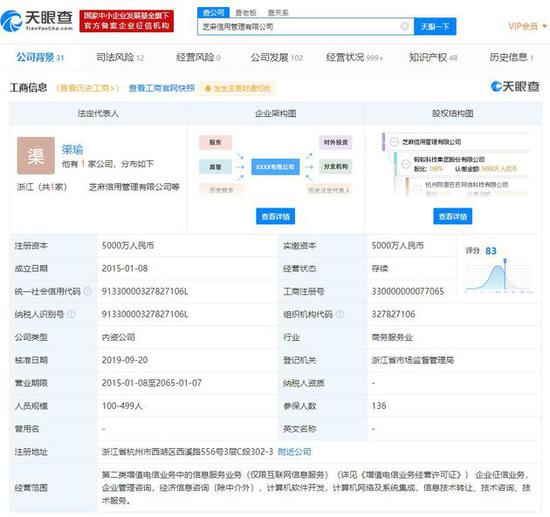Select the credit code 9133000032782710​6L value
The image size is (550, 517).
pos(145,291)
